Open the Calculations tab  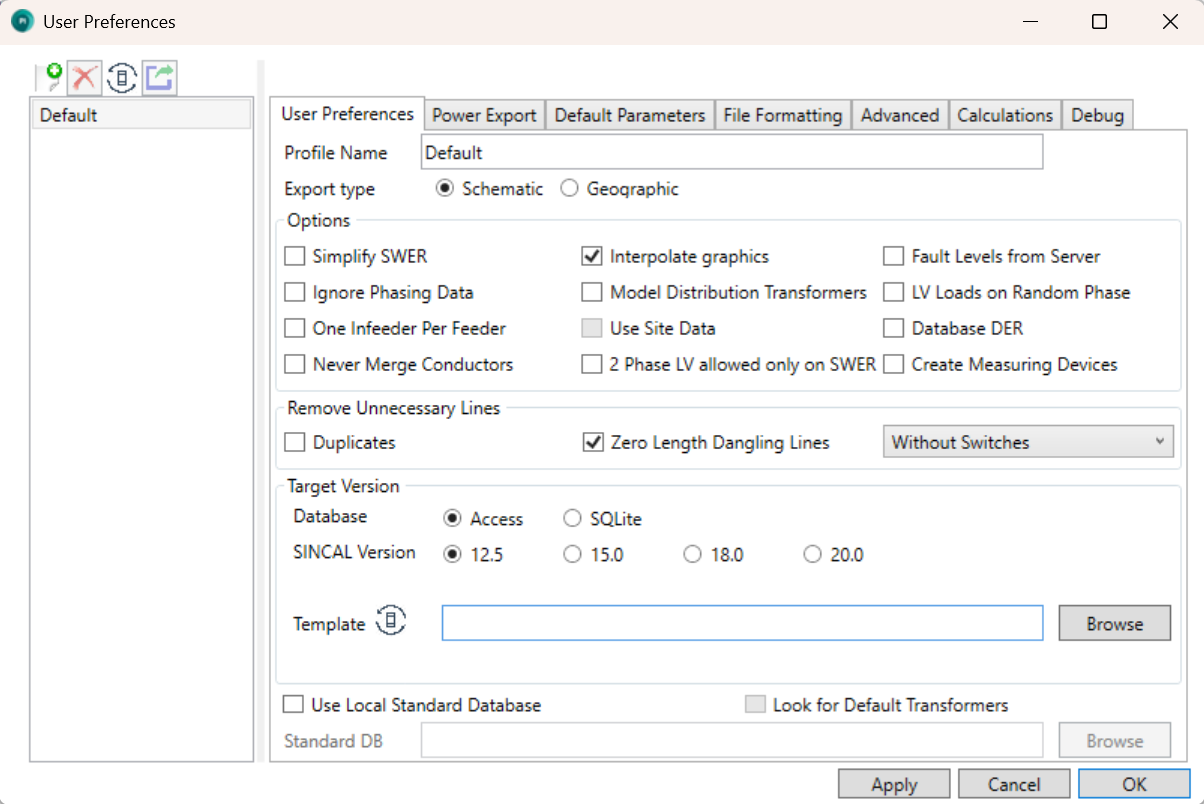1004,116
